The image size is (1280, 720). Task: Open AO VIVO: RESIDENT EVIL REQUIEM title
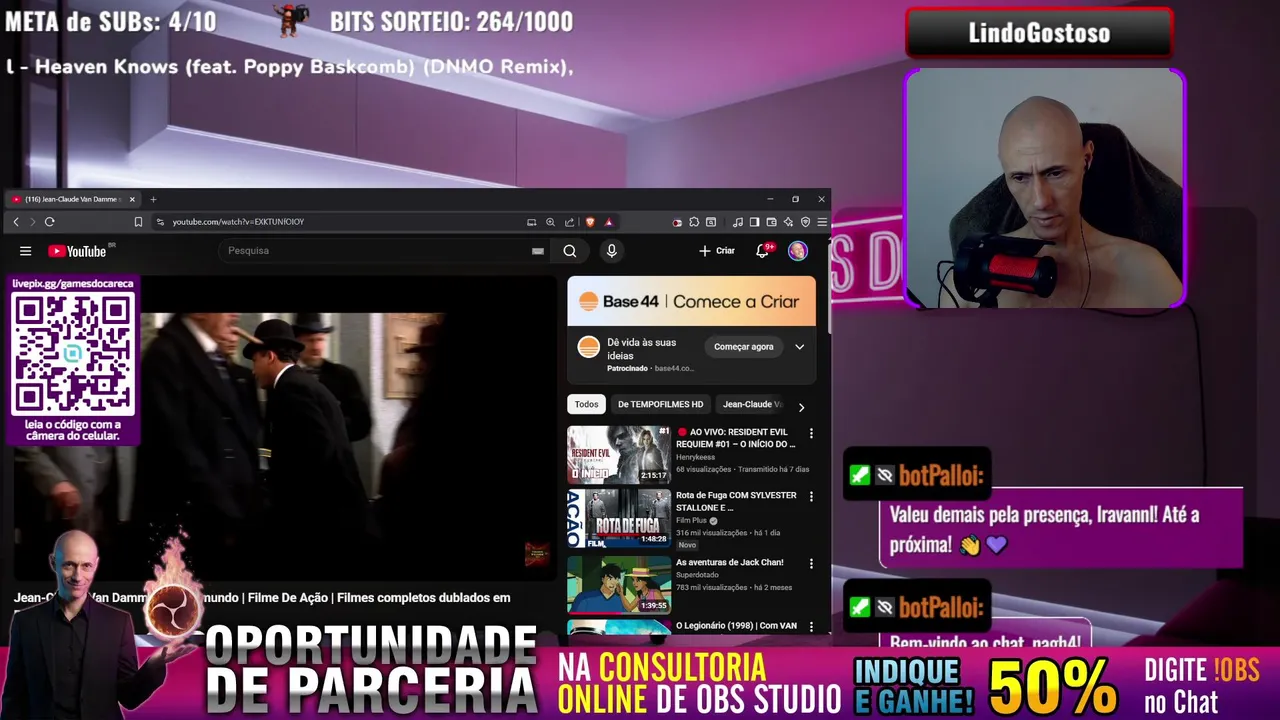click(736, 438)
